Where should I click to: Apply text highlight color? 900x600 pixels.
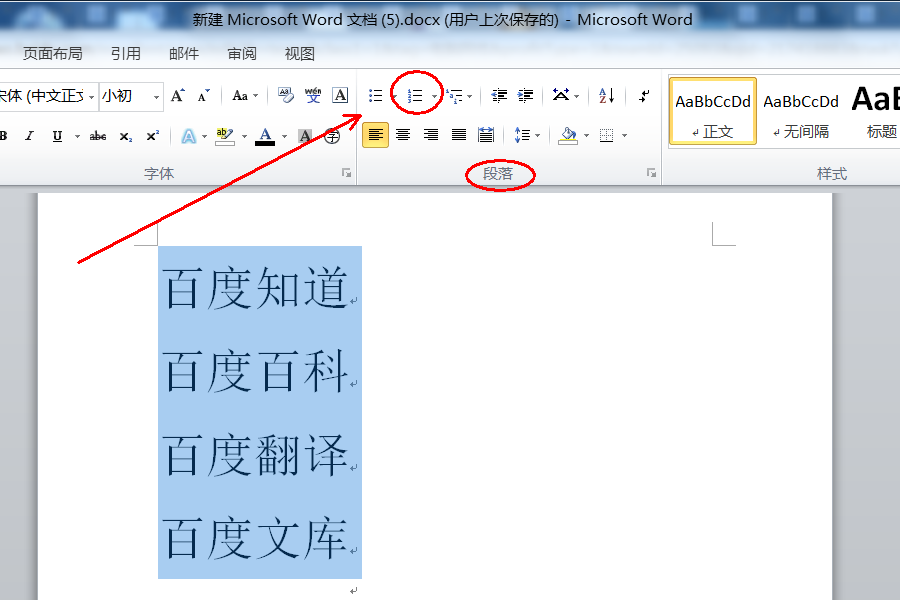point(224,136)
